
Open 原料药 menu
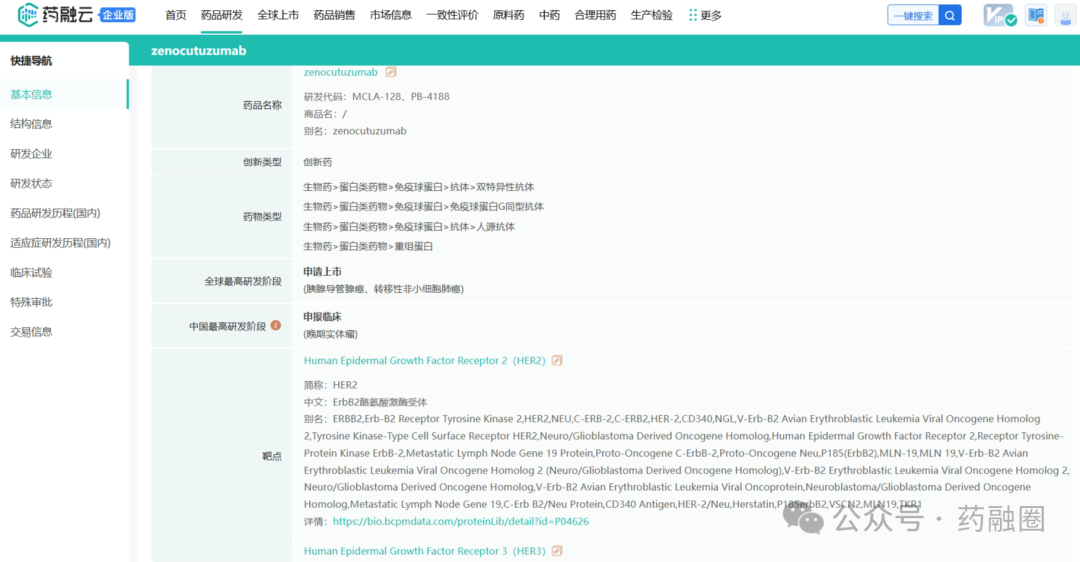pyautogui.click(x=508, y=15)
